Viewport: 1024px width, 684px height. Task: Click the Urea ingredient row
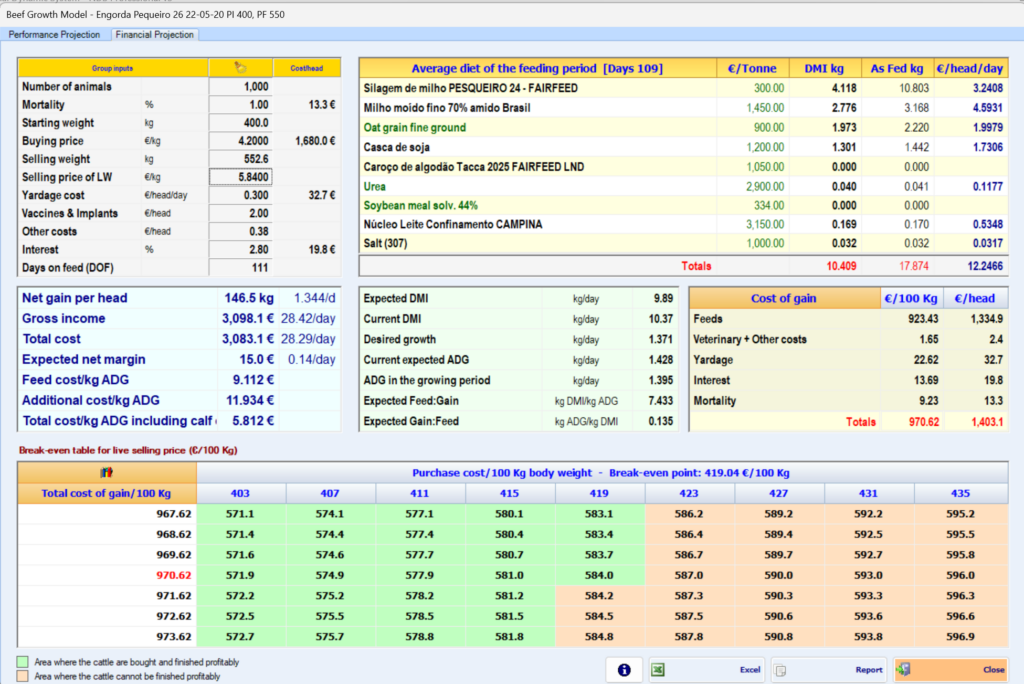684,186
